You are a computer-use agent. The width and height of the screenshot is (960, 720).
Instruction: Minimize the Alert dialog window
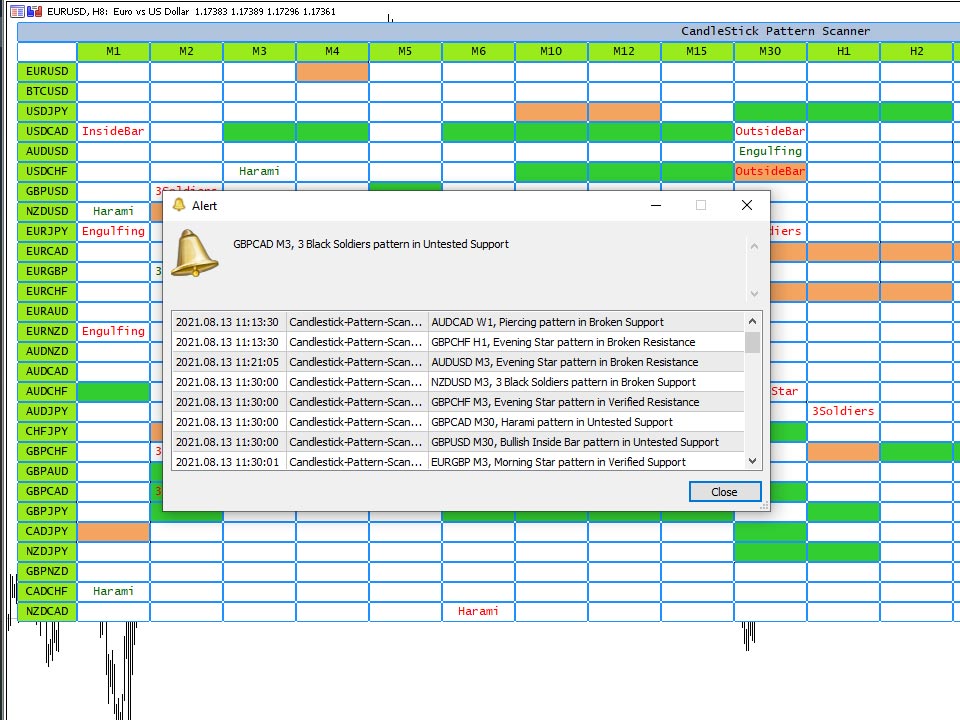[655, 205]
